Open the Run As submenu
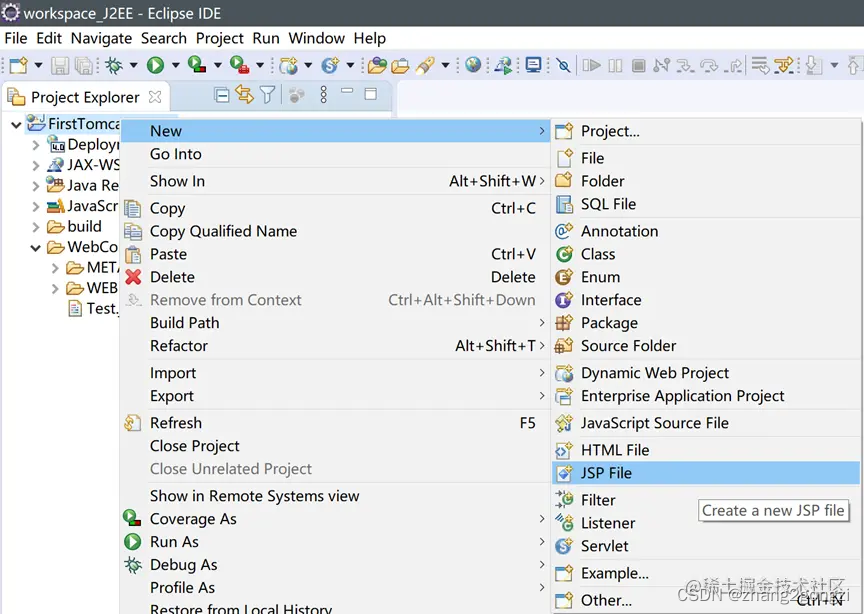Image resolution: width=864 pixels, height=614 pixels. click(x=335, y=542)
